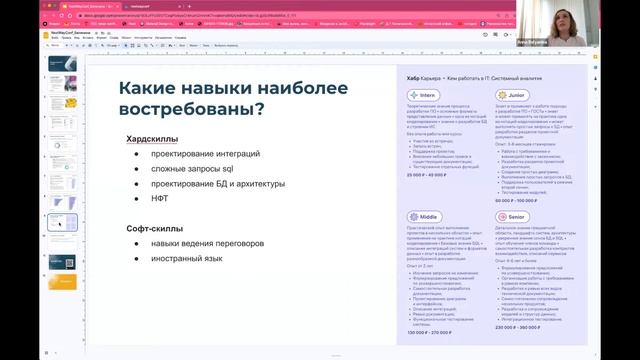Click the move-to-folder icon beside title
The width and height of the screenshot is (640, 360).
pyautogui.click(x=102, y=33)
